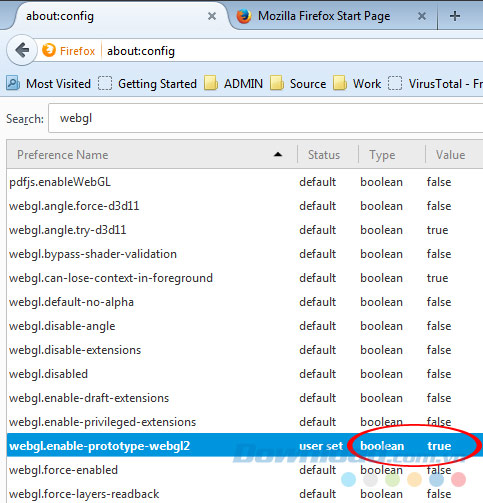Click the Getting Started bookmark
Viewport: 483px width, 503px height.
pos(147,83)
